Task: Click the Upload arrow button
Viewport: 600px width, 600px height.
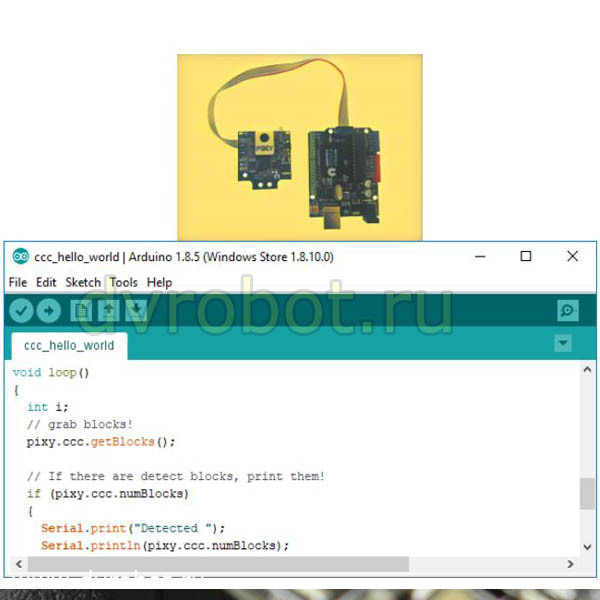Action: click(x=49, y=310)
